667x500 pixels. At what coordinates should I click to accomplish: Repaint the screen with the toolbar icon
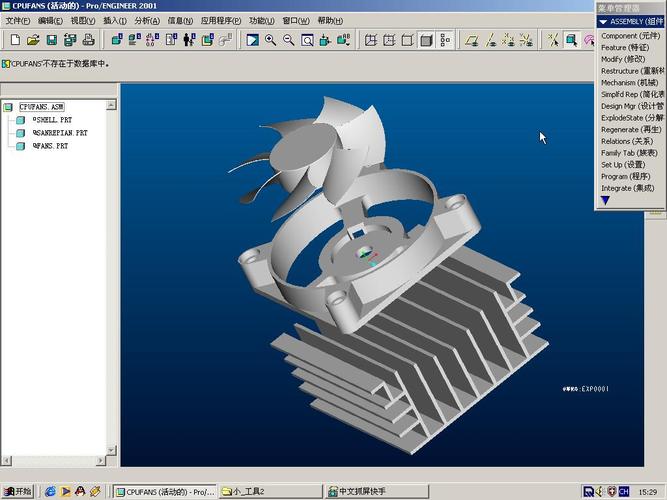(252, 40)
